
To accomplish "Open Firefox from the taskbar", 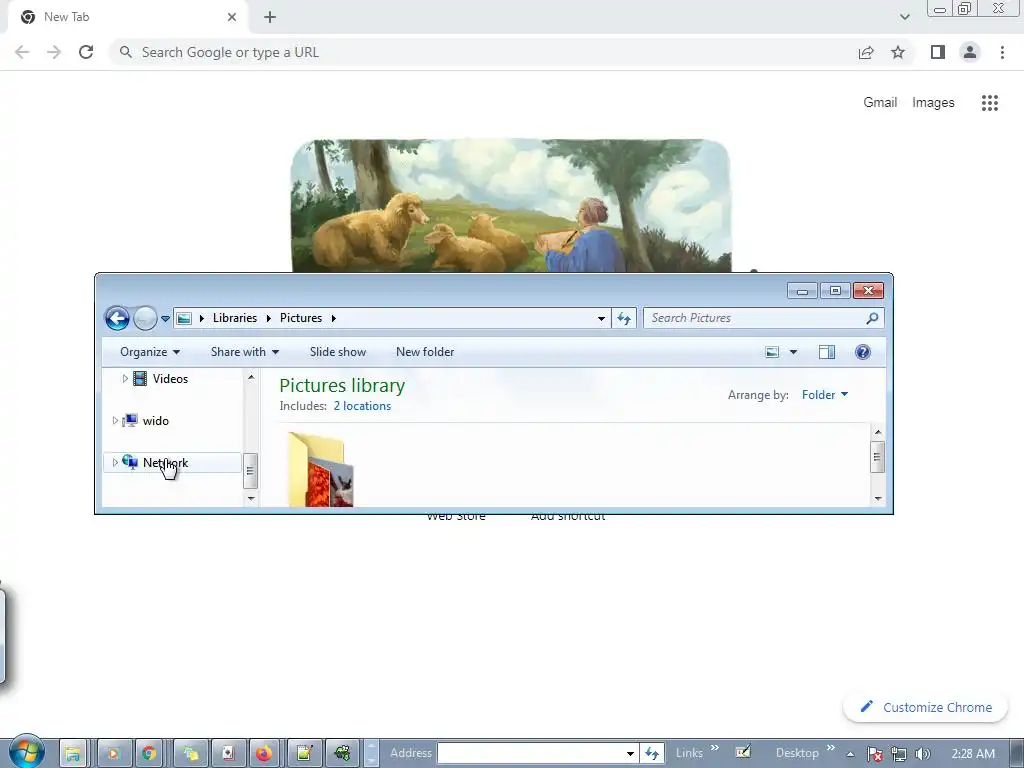I will point(264,754).
